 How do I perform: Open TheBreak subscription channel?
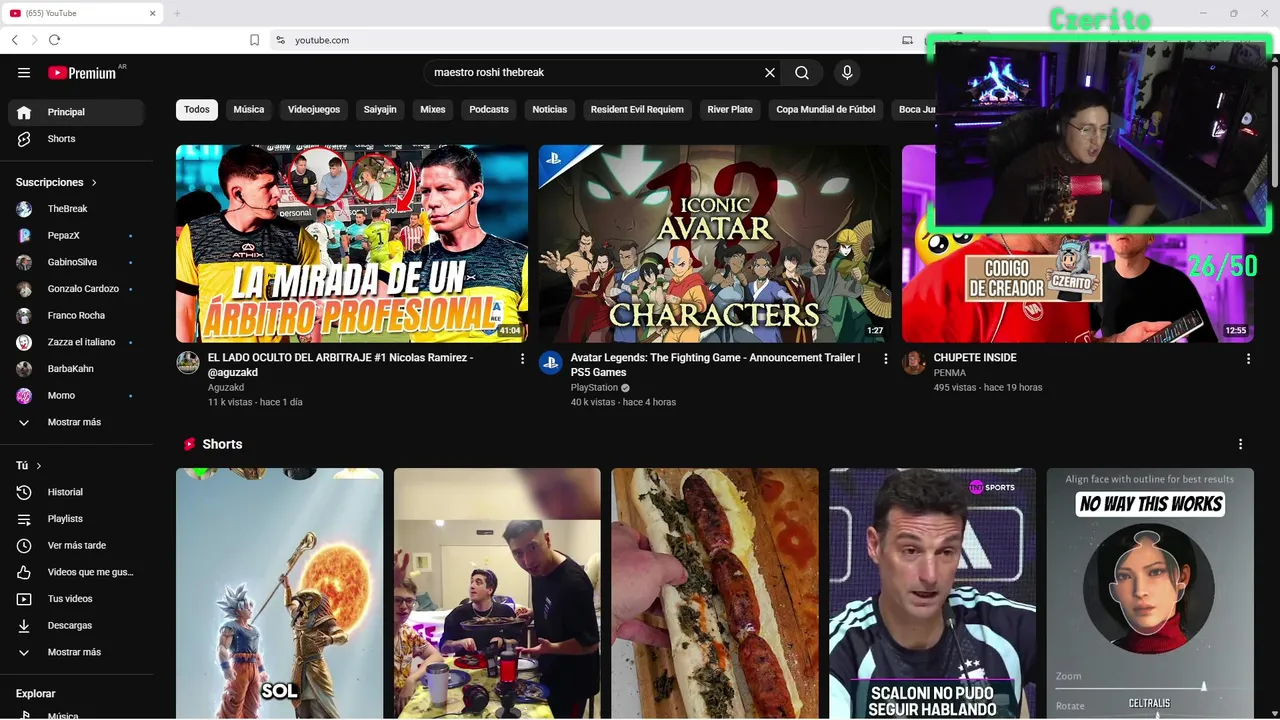coord(76,209)
